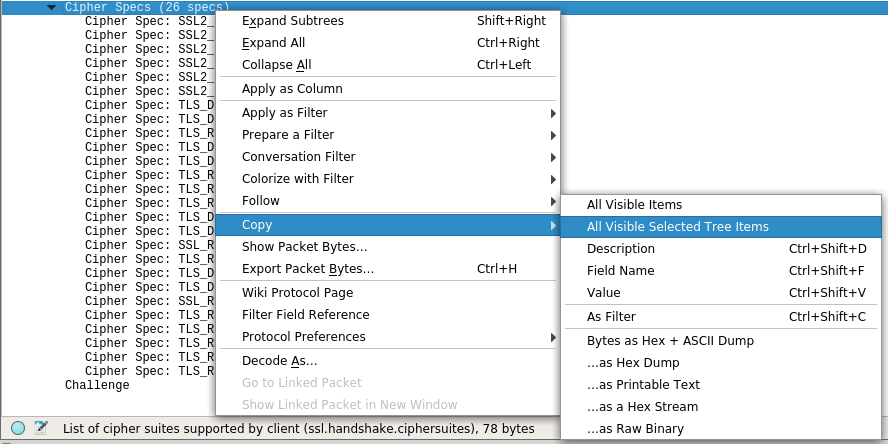Select the Challenge tree item

point(97,385)
